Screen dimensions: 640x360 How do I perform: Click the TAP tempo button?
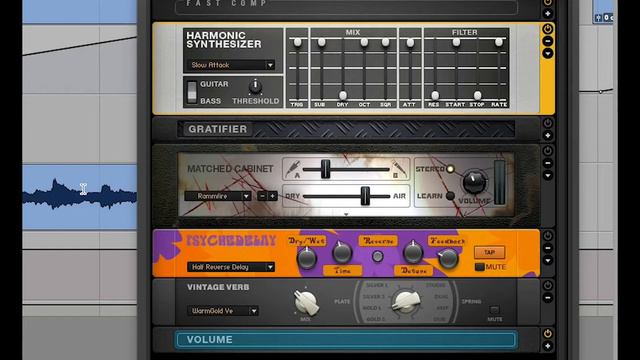pos(489,252)
